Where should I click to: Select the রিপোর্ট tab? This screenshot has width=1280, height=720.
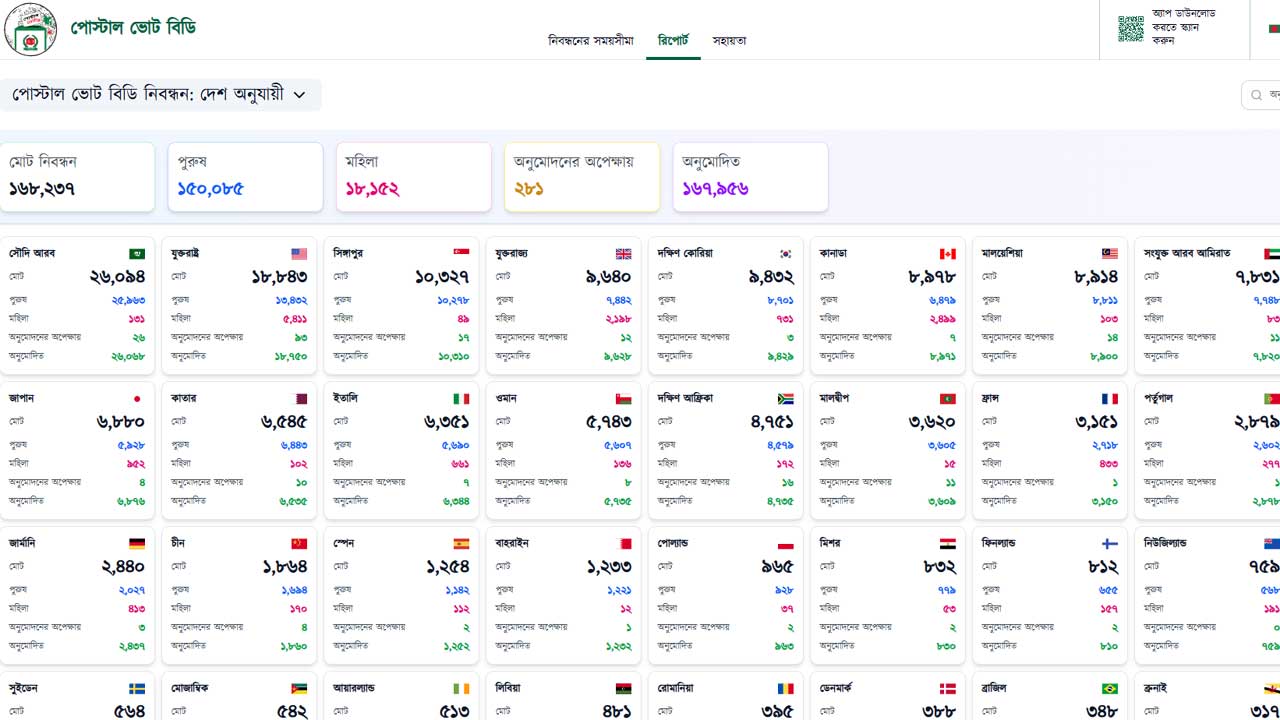click(x=673, y=41)
